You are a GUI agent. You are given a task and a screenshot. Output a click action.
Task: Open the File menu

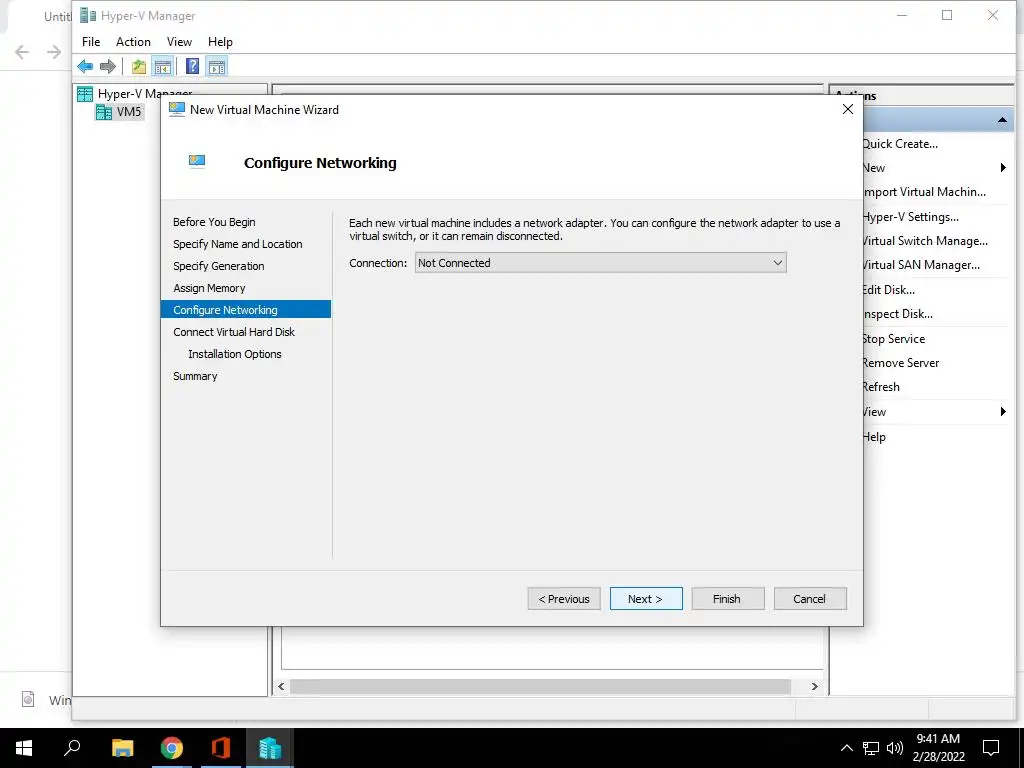(x=91, y=42)
